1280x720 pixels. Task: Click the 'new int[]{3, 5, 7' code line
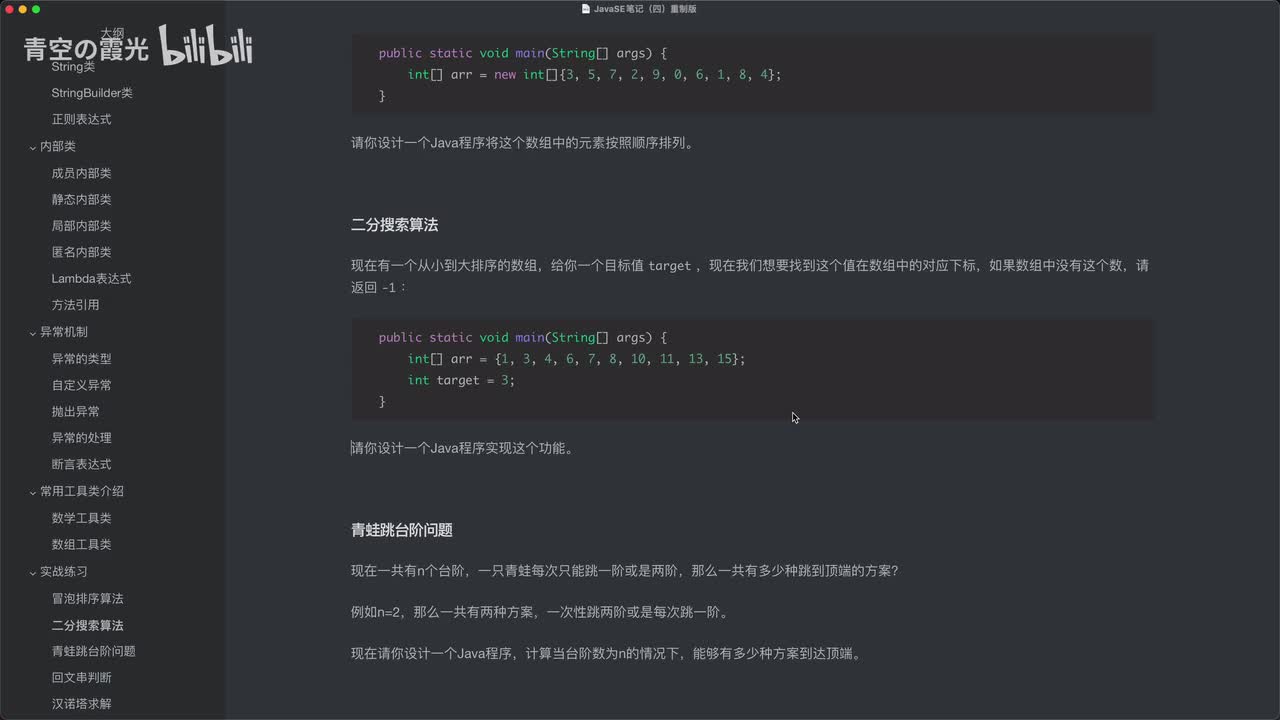(x=594, y=75)
